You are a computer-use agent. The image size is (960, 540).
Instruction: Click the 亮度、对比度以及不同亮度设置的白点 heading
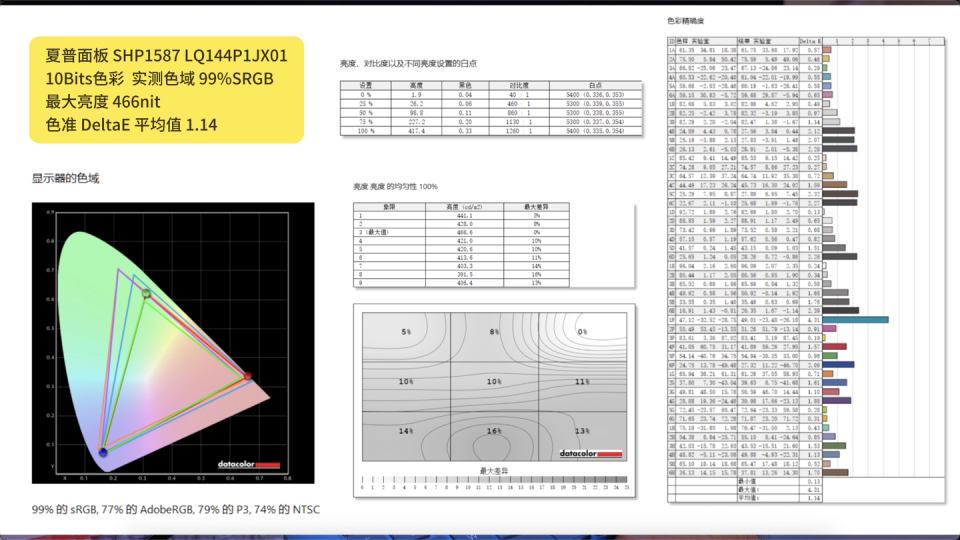[x=408, y=63]
